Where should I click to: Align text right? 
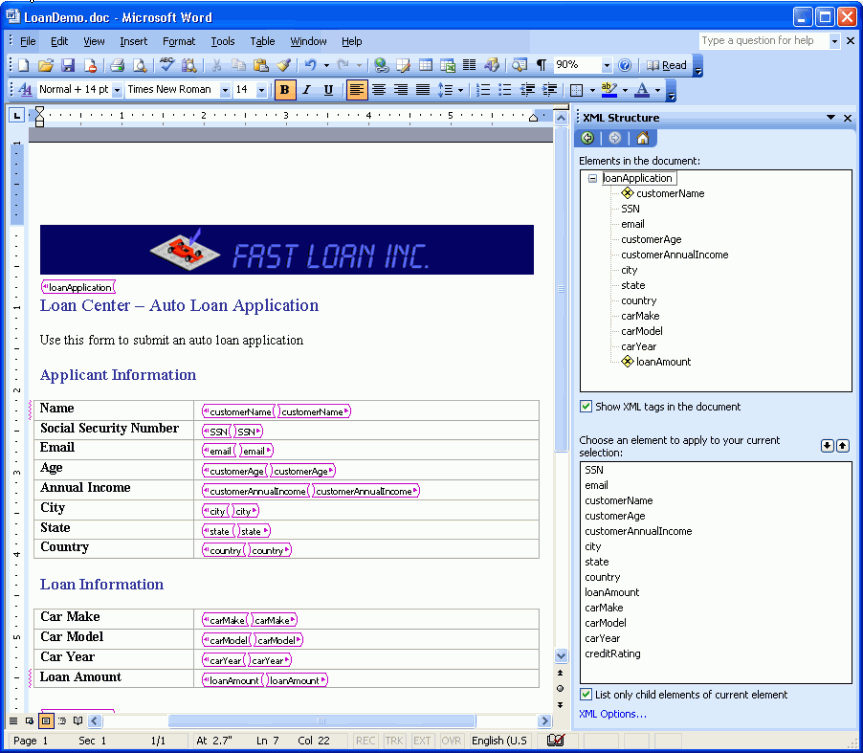(401, 90)
